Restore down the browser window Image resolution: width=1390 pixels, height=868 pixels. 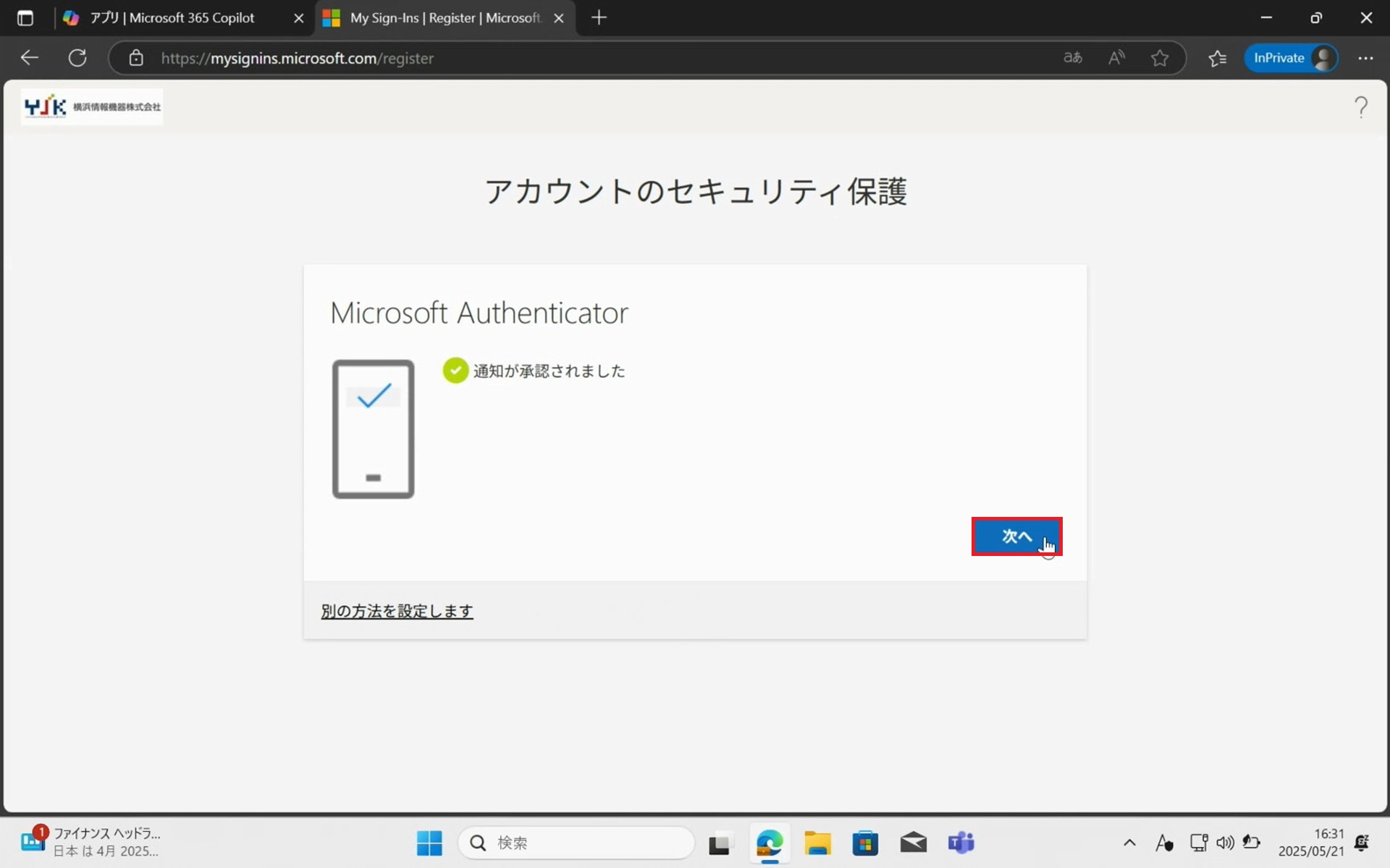1316,18
